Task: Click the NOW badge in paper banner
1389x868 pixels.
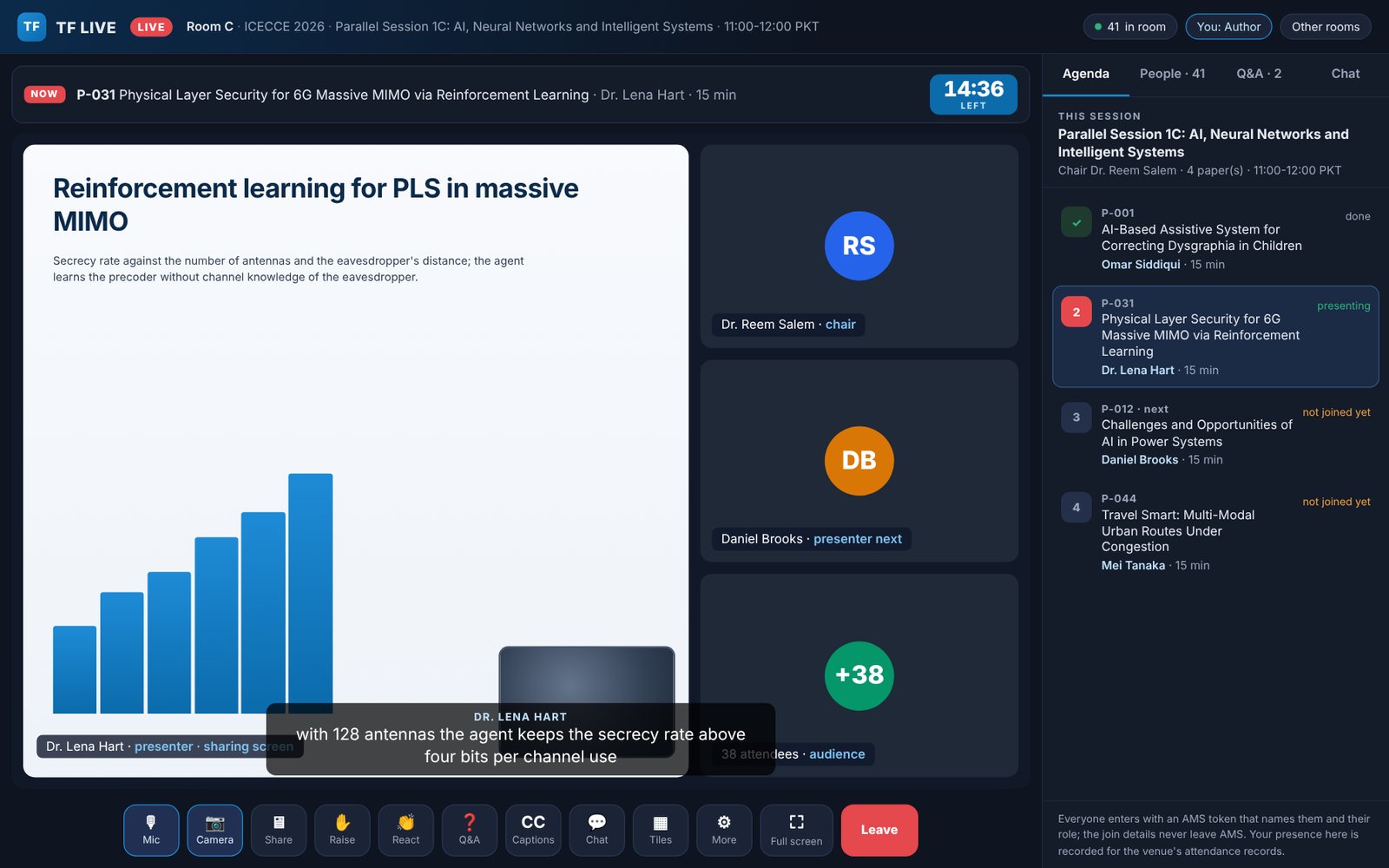Action: pyautogui.click(x=44, y=94)
